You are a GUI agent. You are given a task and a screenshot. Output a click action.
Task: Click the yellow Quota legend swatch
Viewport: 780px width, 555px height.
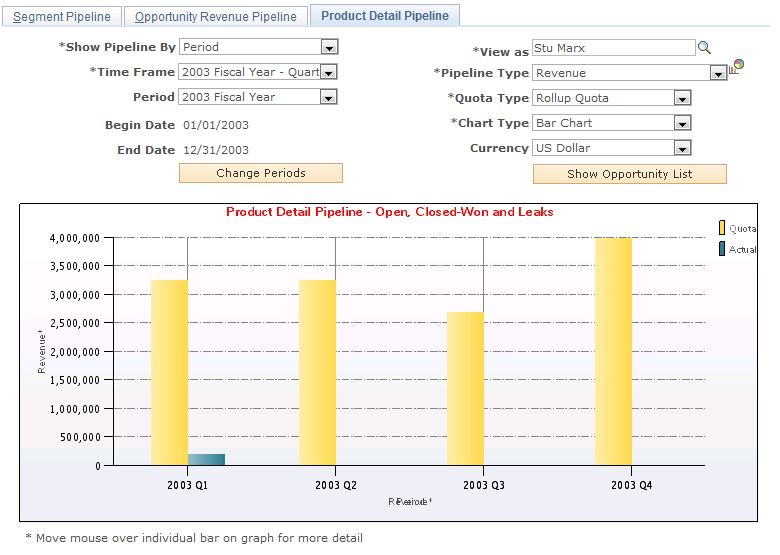click(x=722, y=228)
